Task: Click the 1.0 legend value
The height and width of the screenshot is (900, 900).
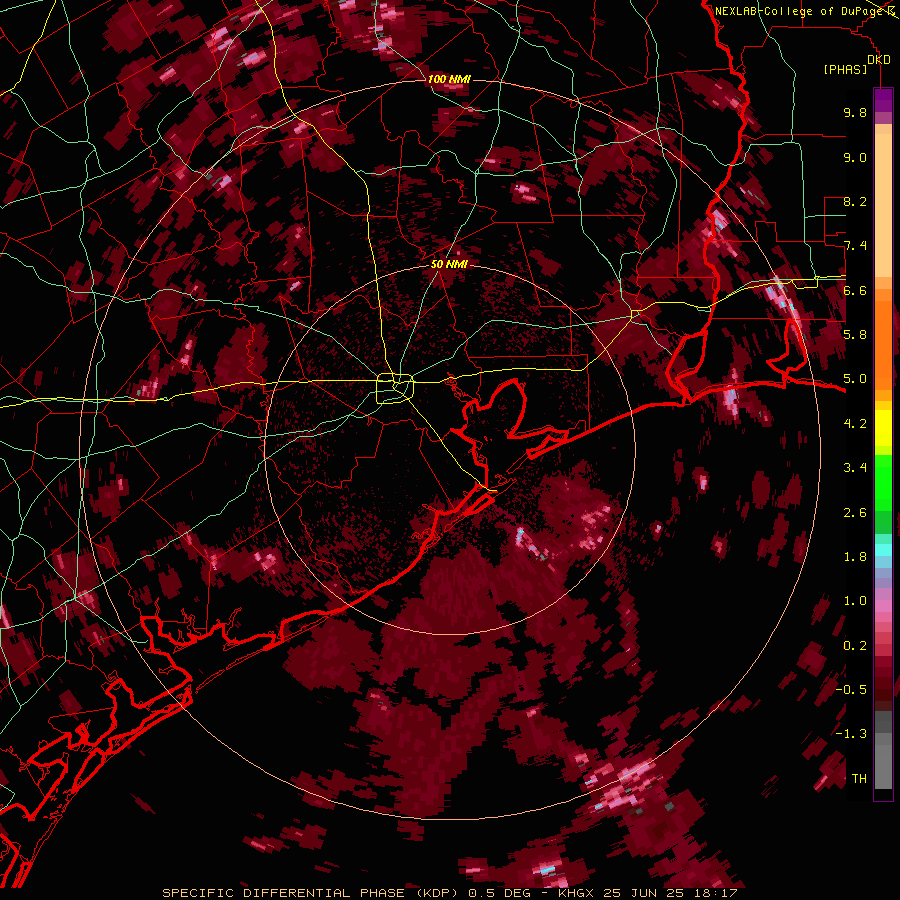Action: [x=855, y=601]
